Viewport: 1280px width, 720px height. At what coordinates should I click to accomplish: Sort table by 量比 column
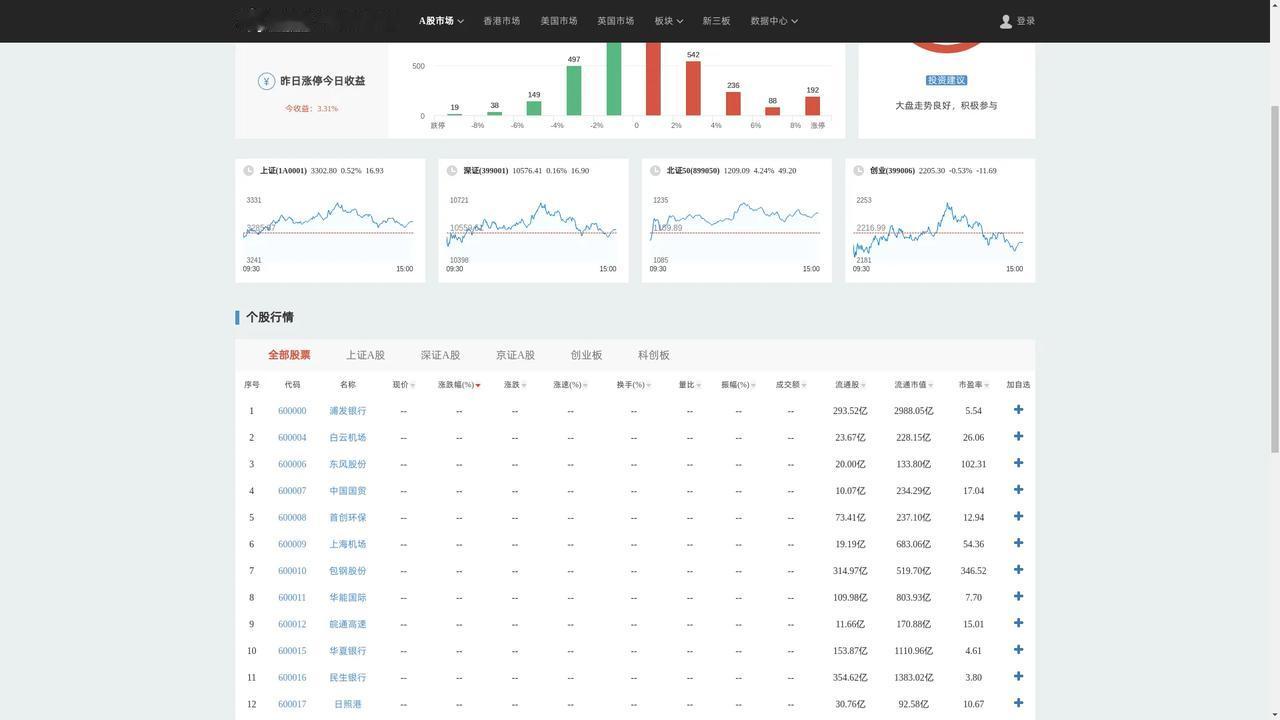click(690, 385)
